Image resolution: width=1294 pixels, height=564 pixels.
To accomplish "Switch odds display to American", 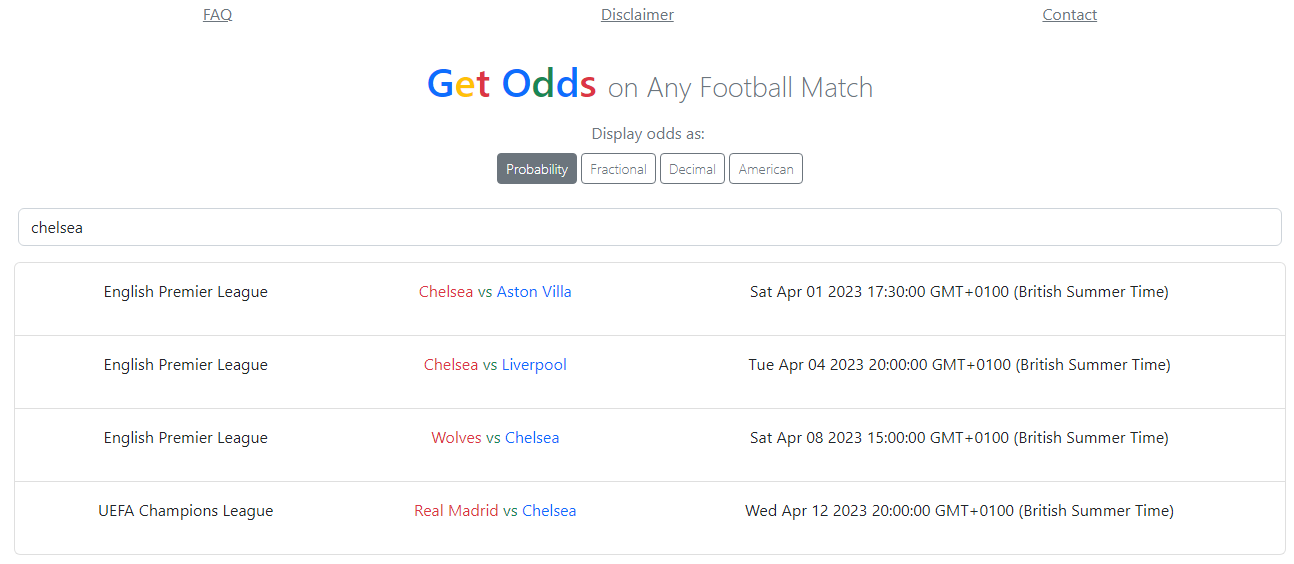I will coord(765,169).
